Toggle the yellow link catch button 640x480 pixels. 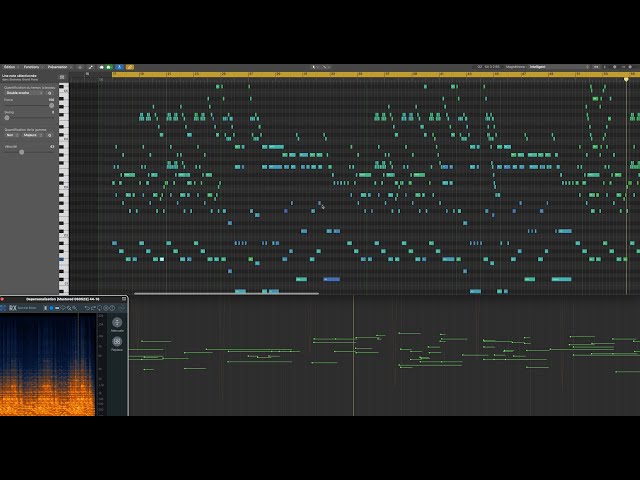[130, 67]
